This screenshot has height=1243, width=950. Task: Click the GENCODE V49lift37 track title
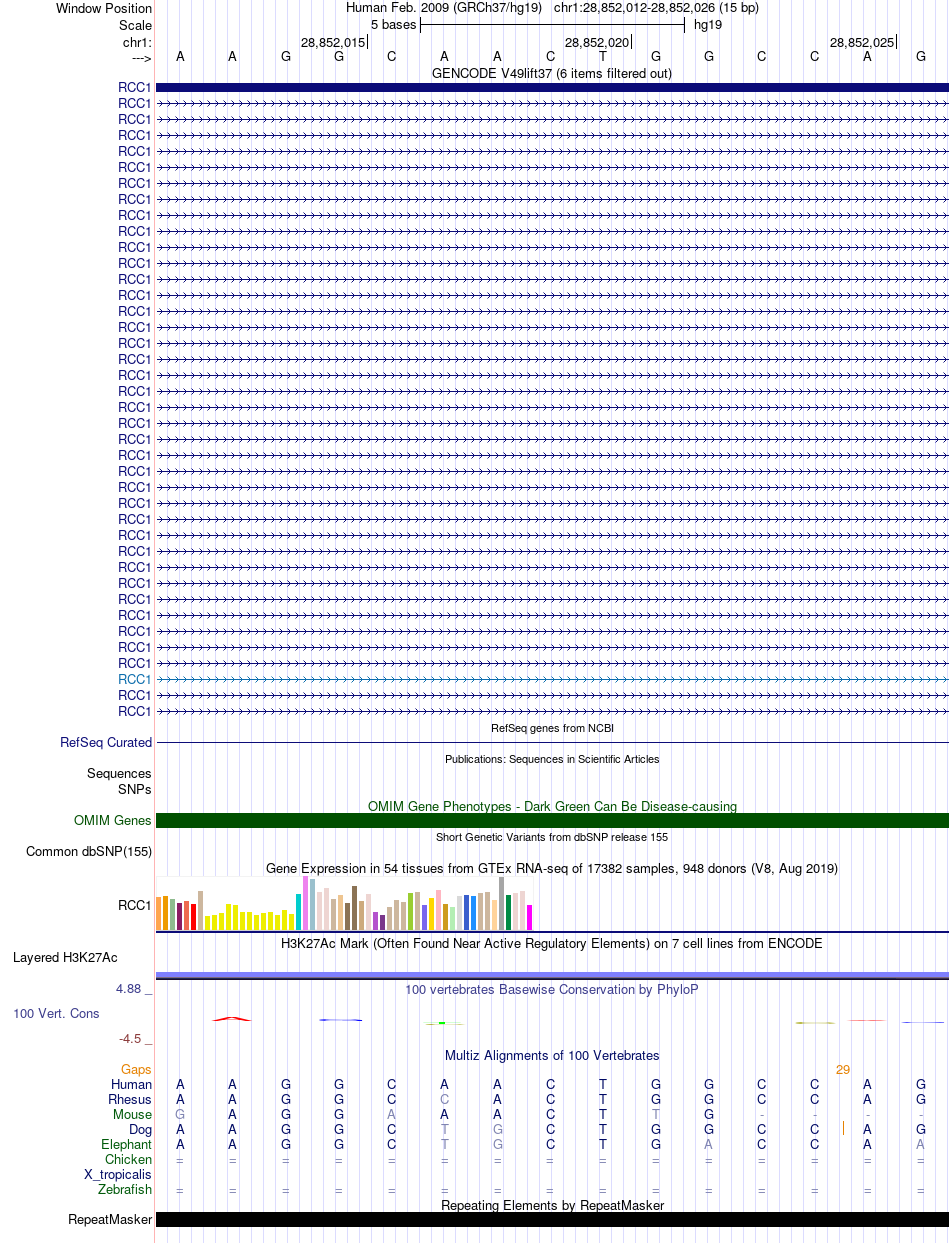552,74
